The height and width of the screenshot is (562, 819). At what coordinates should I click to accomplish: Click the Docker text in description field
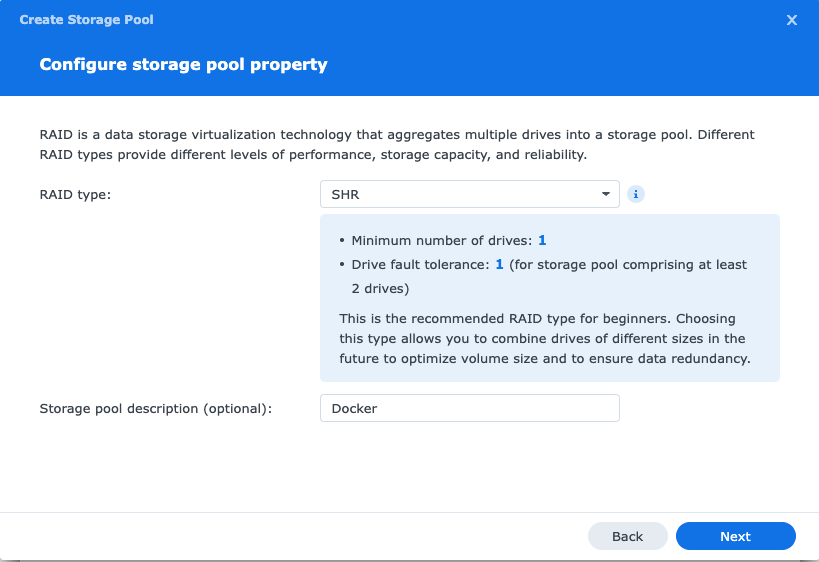[x=354, y=408]
